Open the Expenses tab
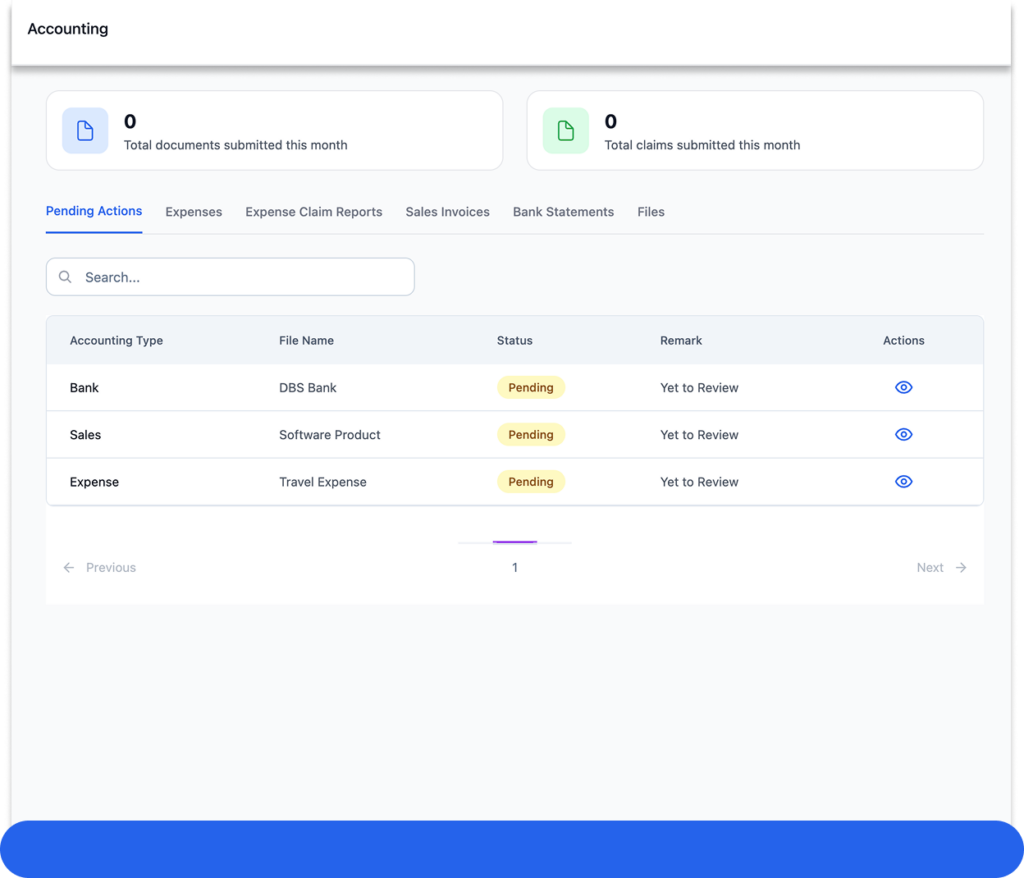 click(x=193, y=212)
